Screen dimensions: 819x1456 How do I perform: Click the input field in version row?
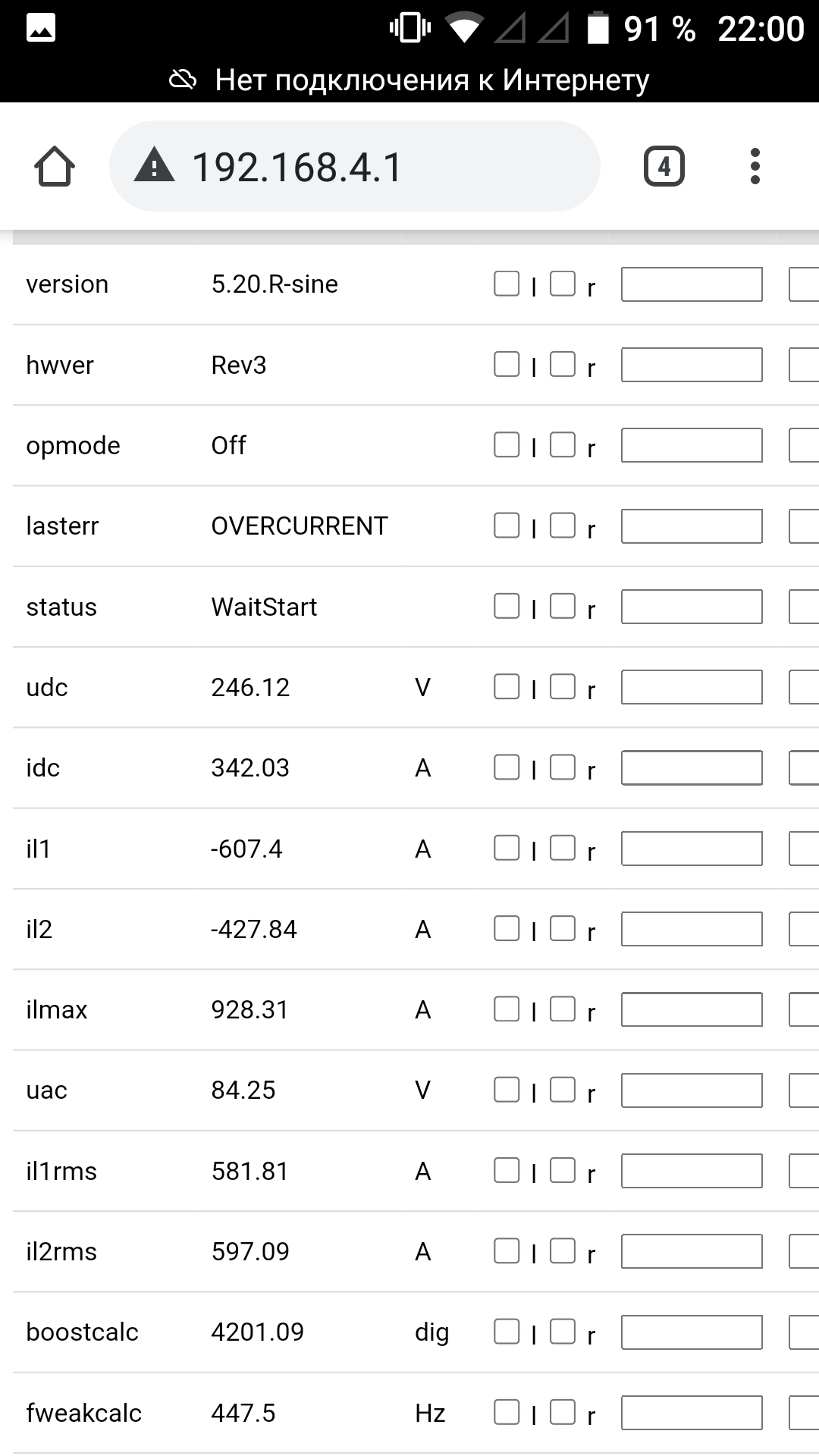coord(692,284)
